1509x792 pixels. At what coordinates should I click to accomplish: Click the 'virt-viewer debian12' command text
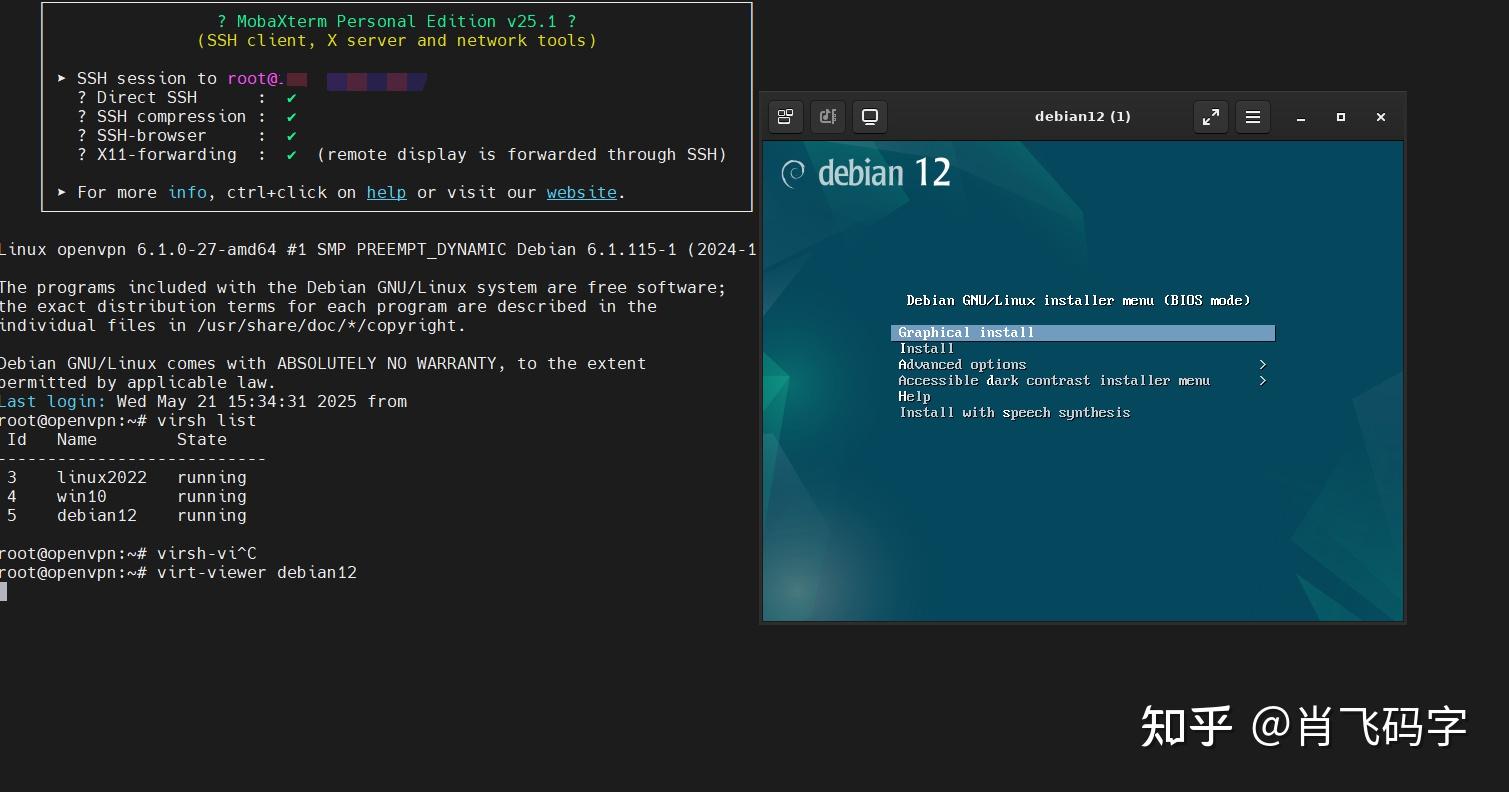pos(257,573)
